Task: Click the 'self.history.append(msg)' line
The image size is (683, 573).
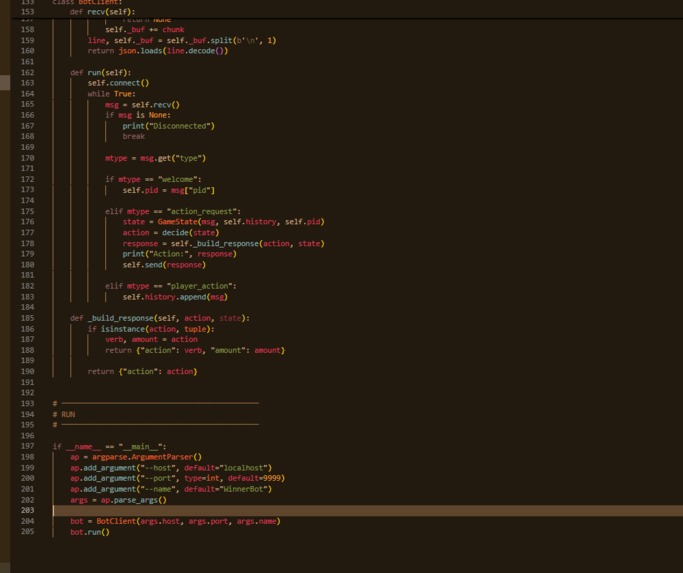Action: (175, 297)
